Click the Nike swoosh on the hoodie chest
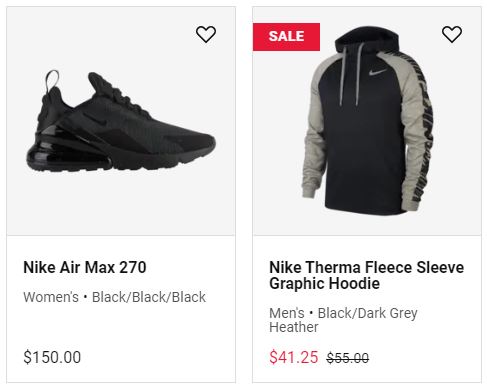 click(x=378, y=72)
